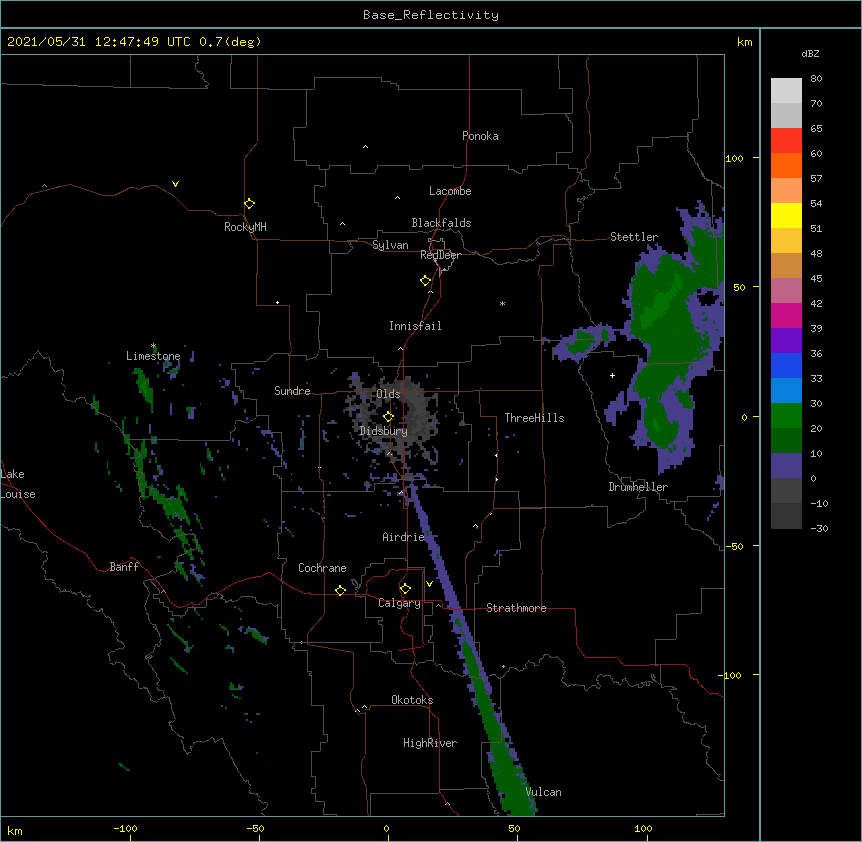Image resolution: width=862 pixels, height=842 pixels.
Task: Click the light gray 70-80 dBZ swatch
Action: (x=786, y=91)
